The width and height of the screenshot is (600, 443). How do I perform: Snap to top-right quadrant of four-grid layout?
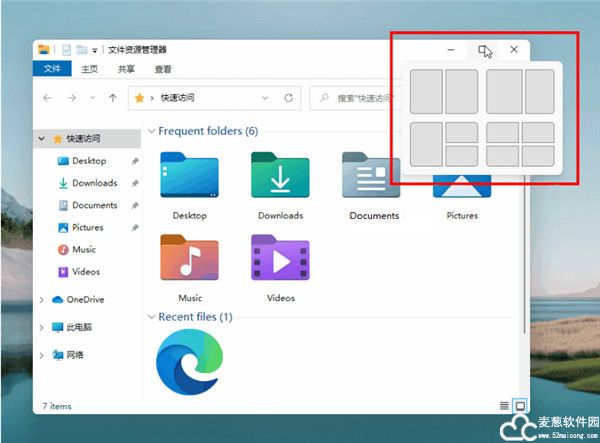click(538, 132)
